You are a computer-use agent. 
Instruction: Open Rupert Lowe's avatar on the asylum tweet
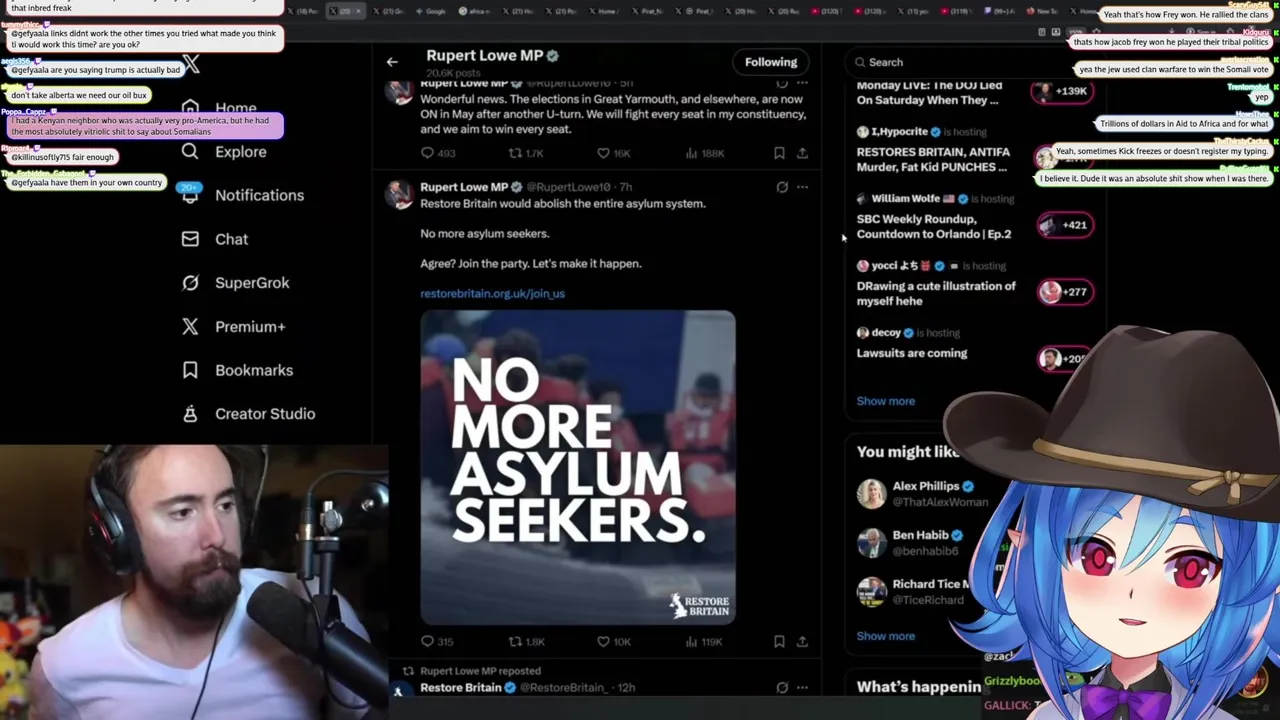pos(399,195)
